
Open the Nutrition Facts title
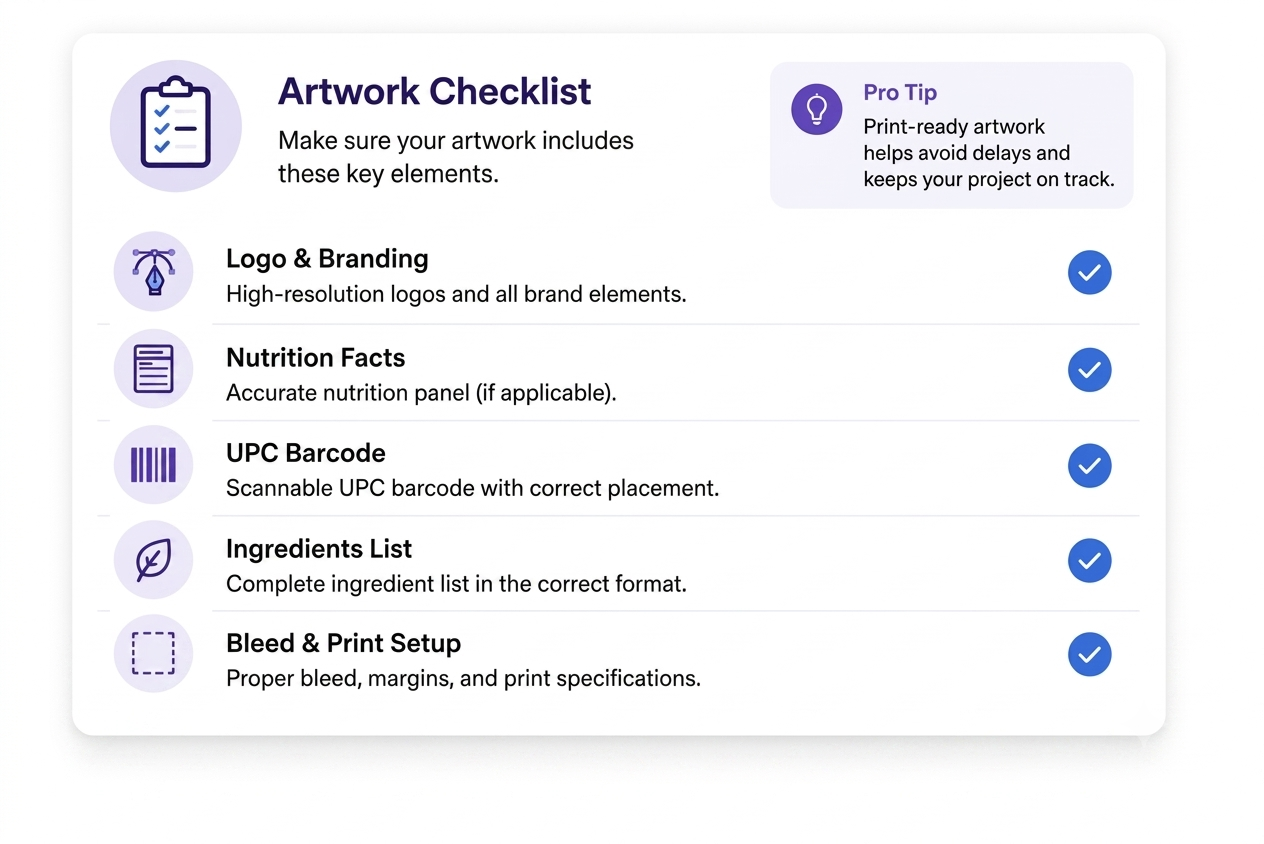[315, 357]
